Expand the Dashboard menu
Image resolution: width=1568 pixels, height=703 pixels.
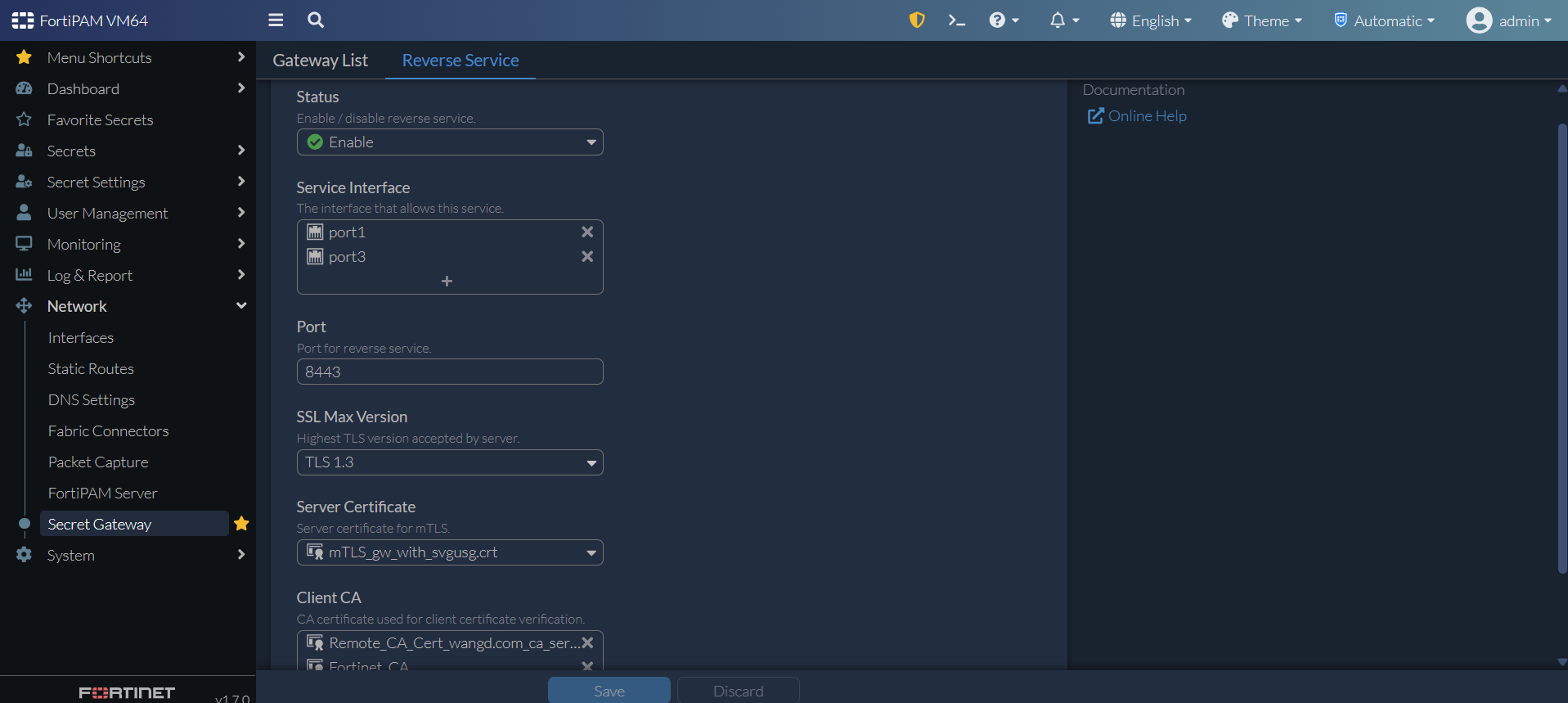click(x=128, y=88)
